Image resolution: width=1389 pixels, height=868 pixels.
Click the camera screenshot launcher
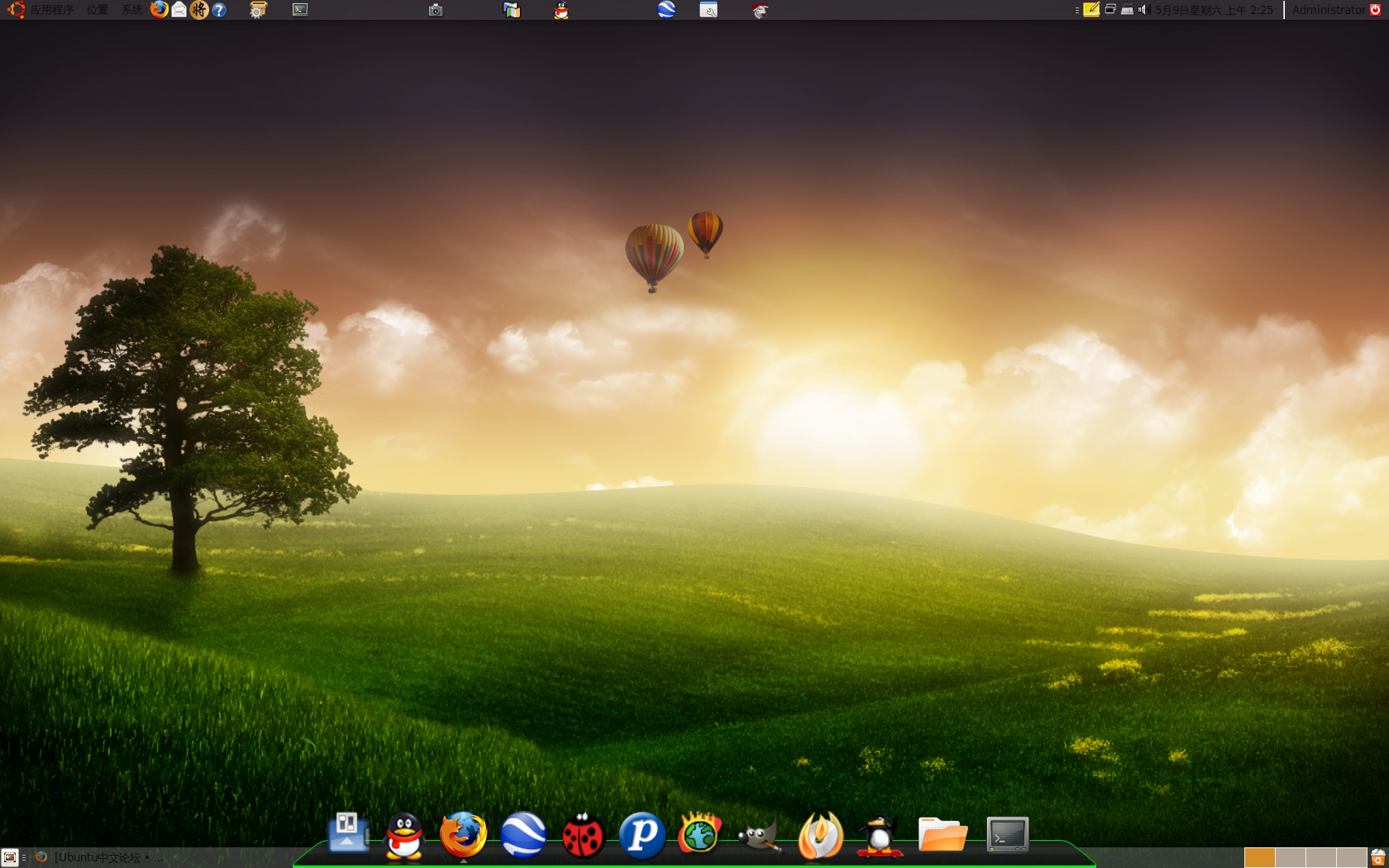click(436, 10)
